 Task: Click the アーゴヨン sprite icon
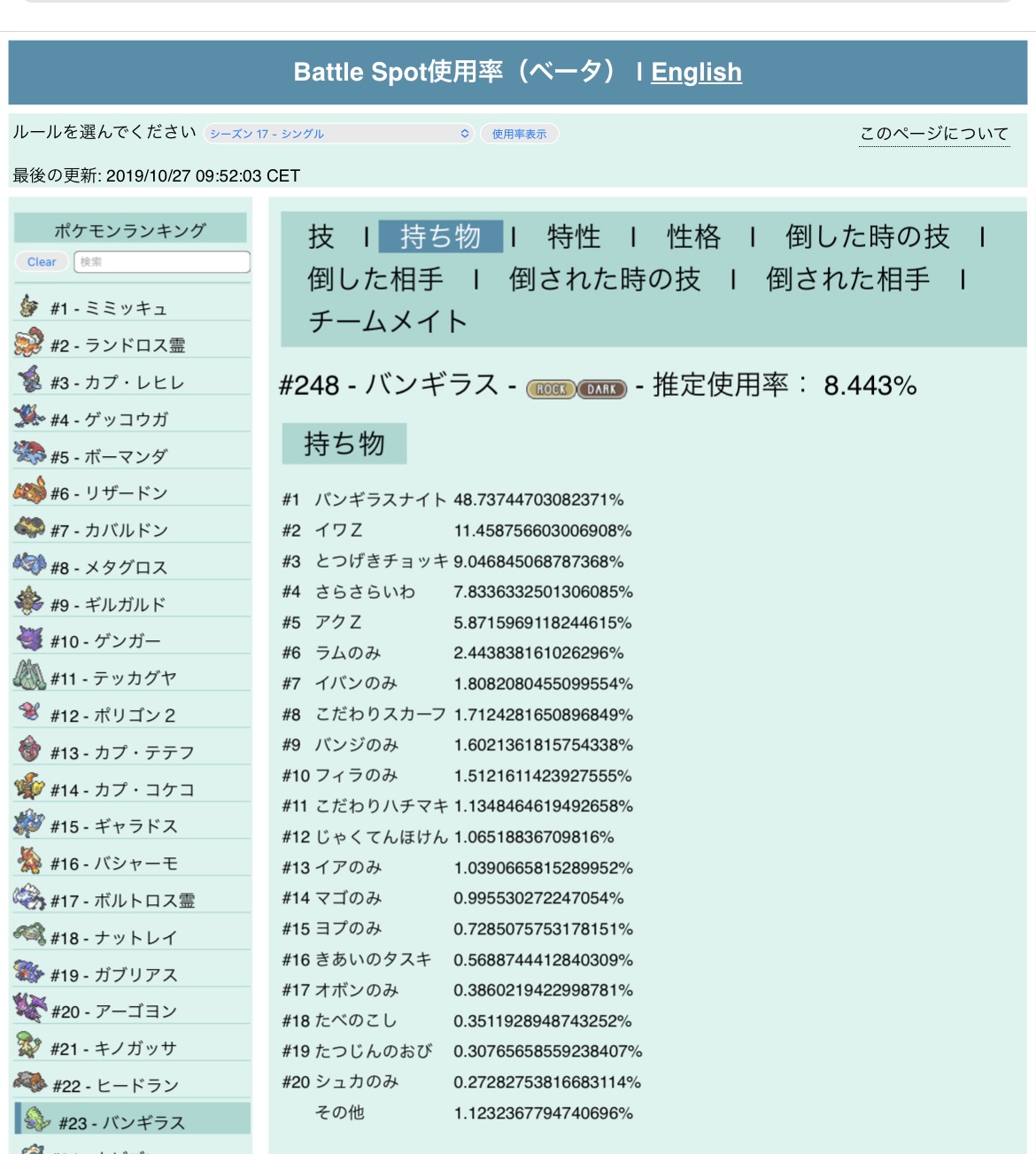29,1008
